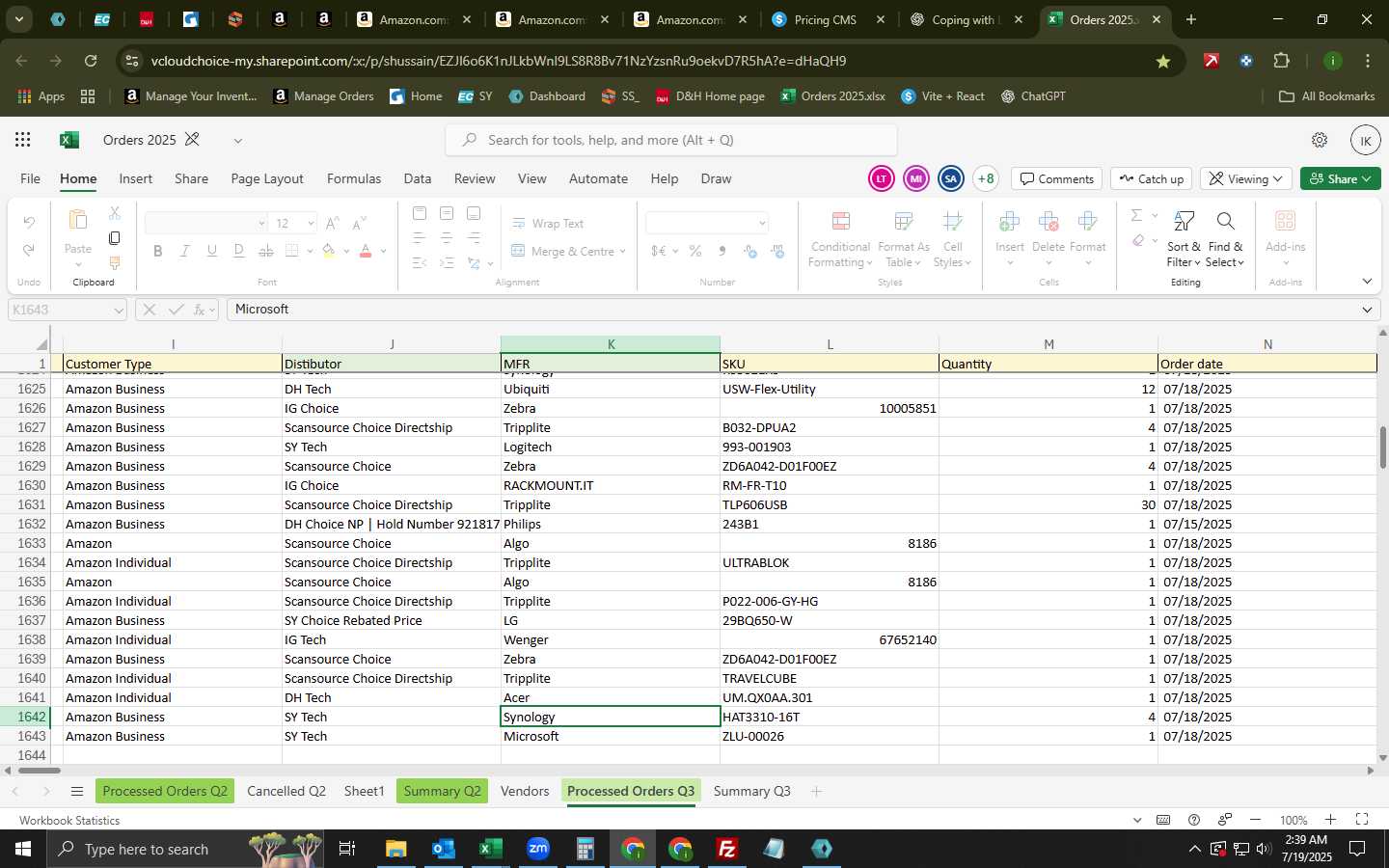Open the Name Box dropdown arrow
1389x868 pixels.
(119, 310)
